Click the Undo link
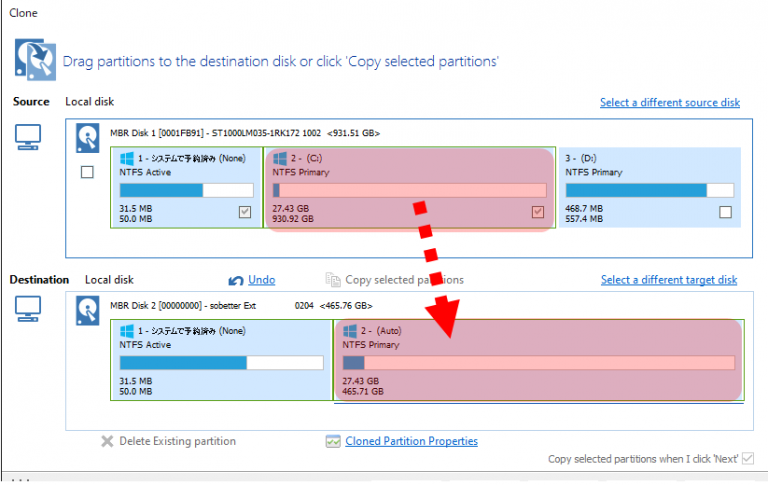Screen dimensions: 768x485 click(x=261, y=280)
